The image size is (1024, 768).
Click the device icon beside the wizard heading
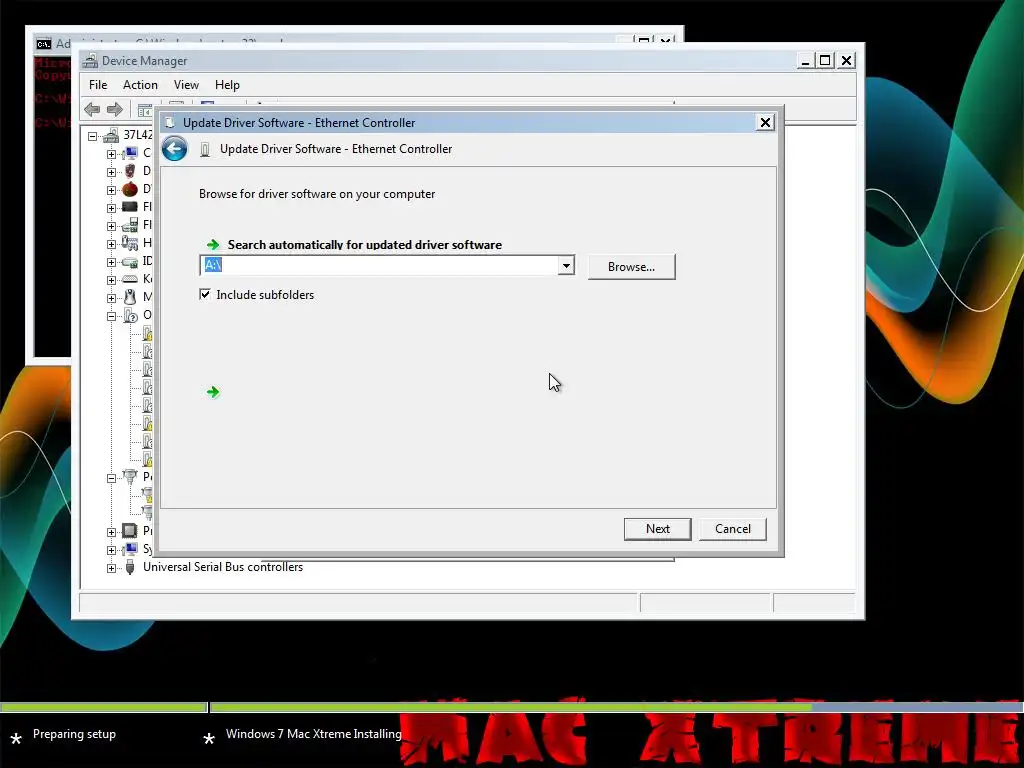pyautogui.click(x=204, y=150)
